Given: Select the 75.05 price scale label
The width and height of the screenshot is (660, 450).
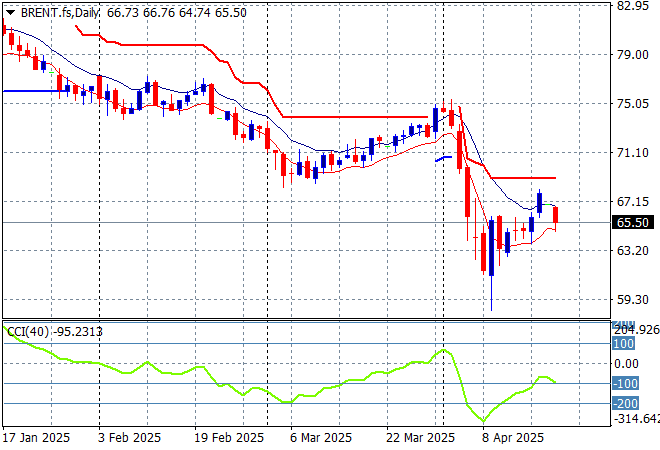Looking at the screenshot, I should 633,104.
